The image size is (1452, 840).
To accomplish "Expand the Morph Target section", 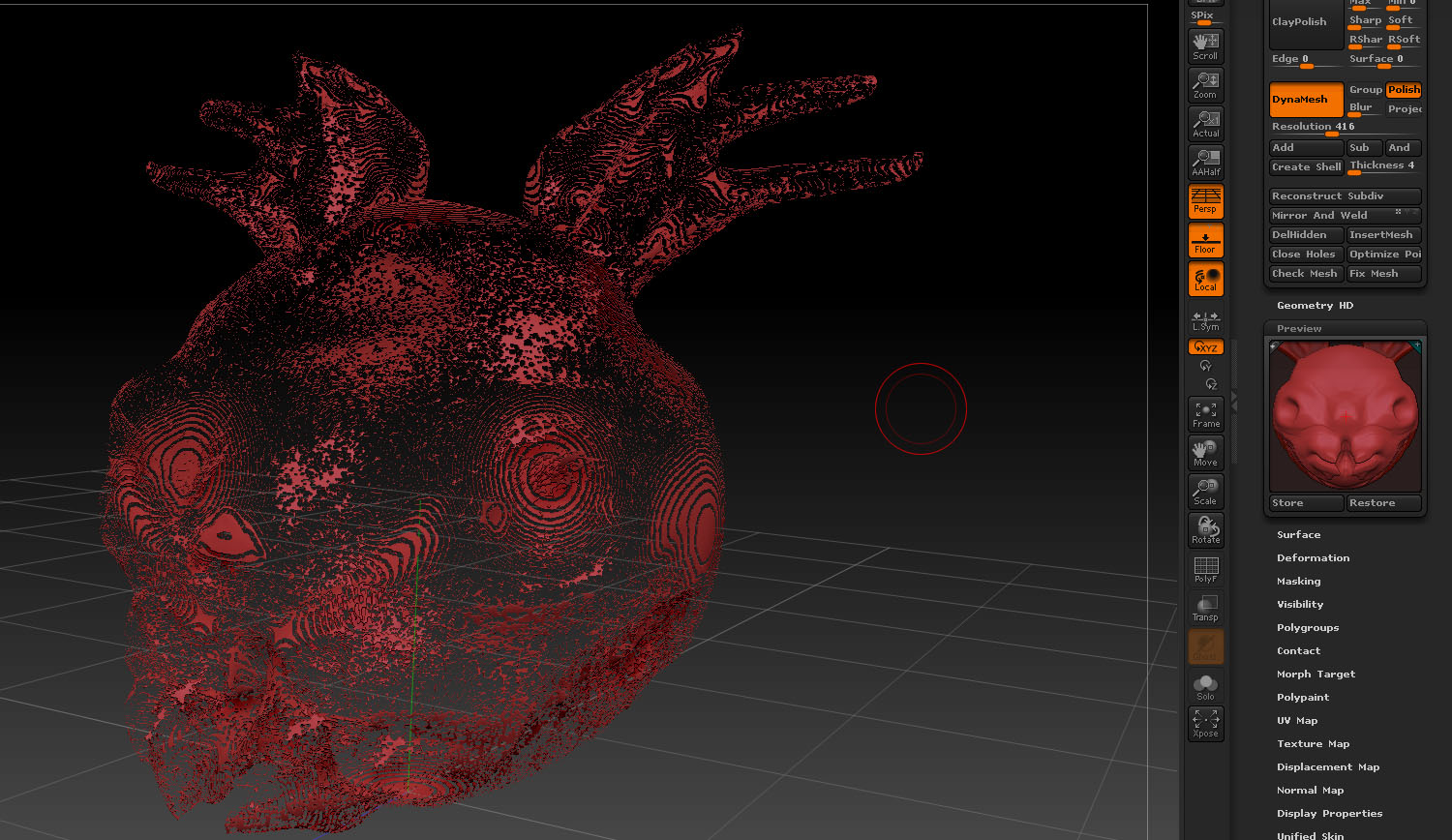I will [x=1316, y=675].
